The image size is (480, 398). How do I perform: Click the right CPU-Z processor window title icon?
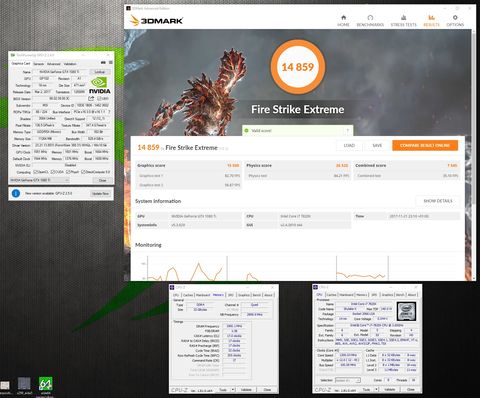pos(315,287)
